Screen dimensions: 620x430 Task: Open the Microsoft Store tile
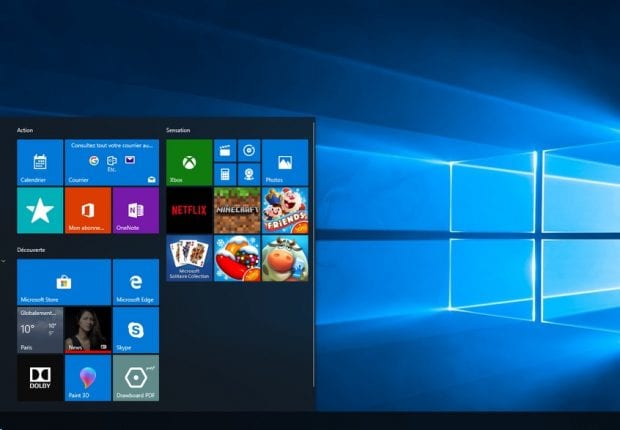(x=64, y=282)
